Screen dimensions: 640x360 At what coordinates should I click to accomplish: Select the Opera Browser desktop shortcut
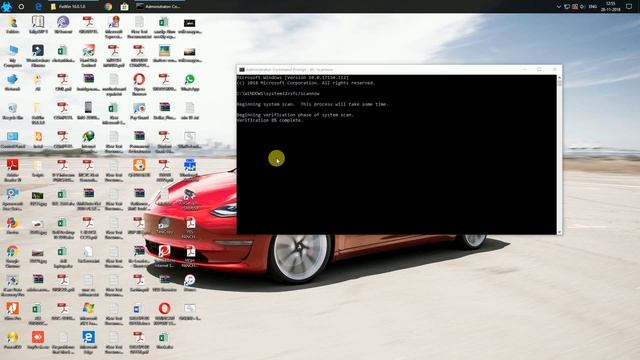point(139,84)
